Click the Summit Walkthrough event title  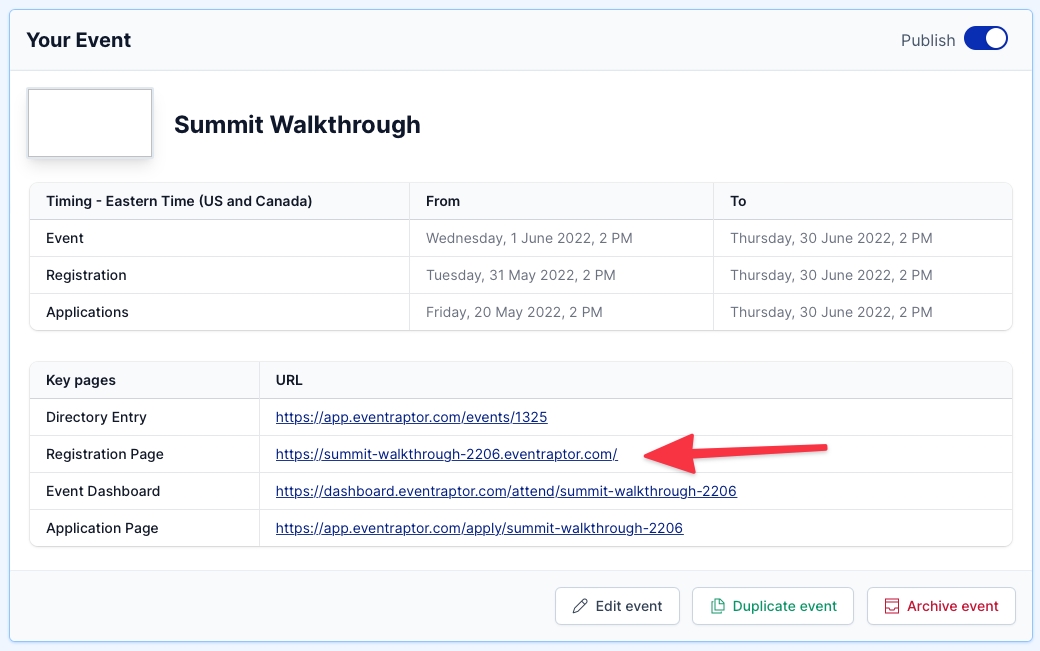click(x=297, y=125)
